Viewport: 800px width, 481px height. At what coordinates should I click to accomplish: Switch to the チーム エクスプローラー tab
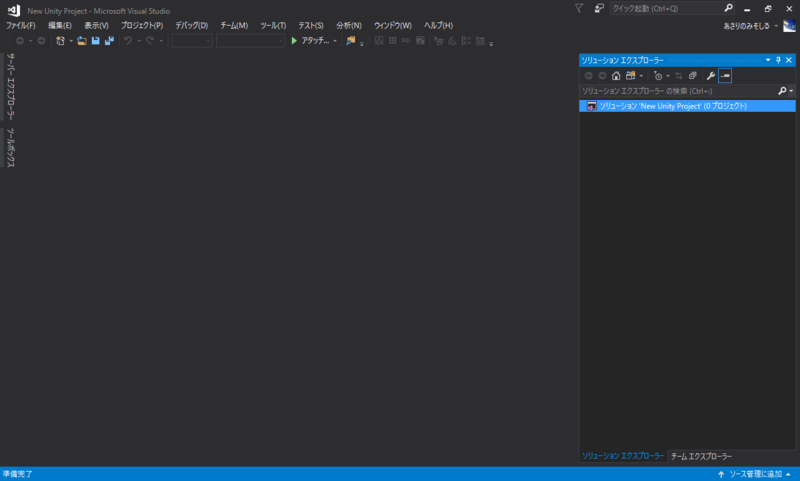point(701,457)
